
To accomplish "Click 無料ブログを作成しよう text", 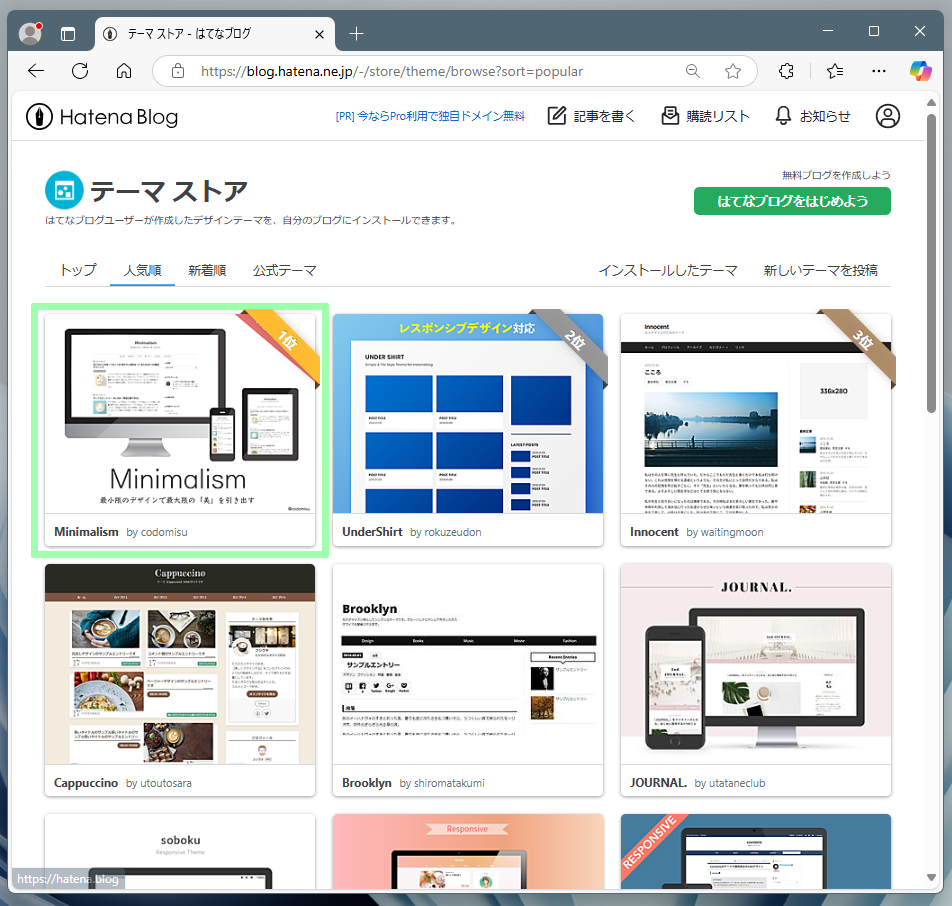I will (836, 175).
